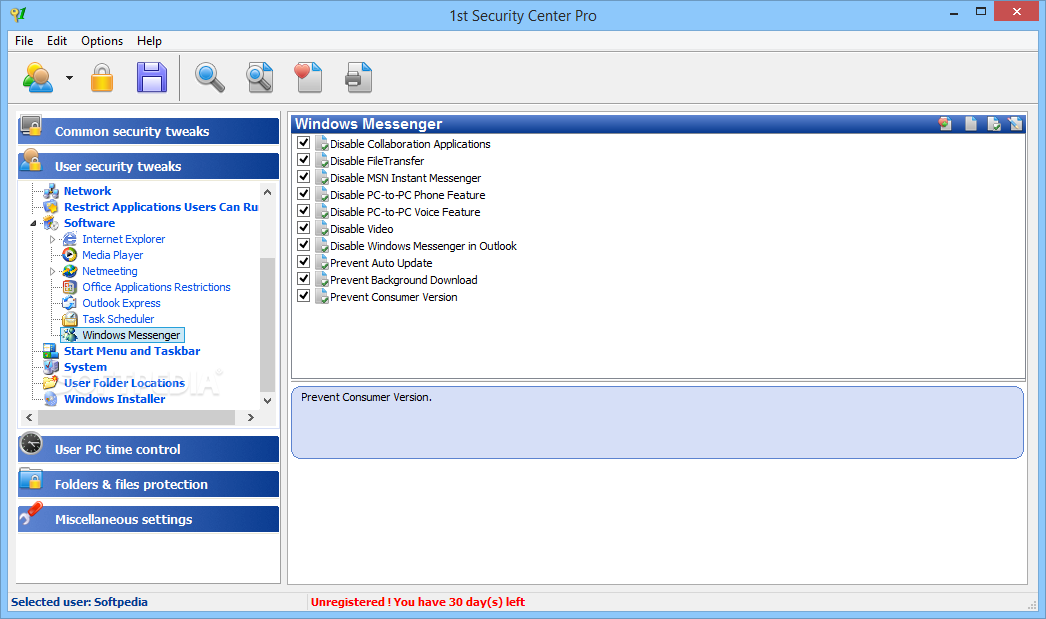Expand the Netmeeting node
The width and height of the screenshot is (1046, 619).
click(52, 271)
